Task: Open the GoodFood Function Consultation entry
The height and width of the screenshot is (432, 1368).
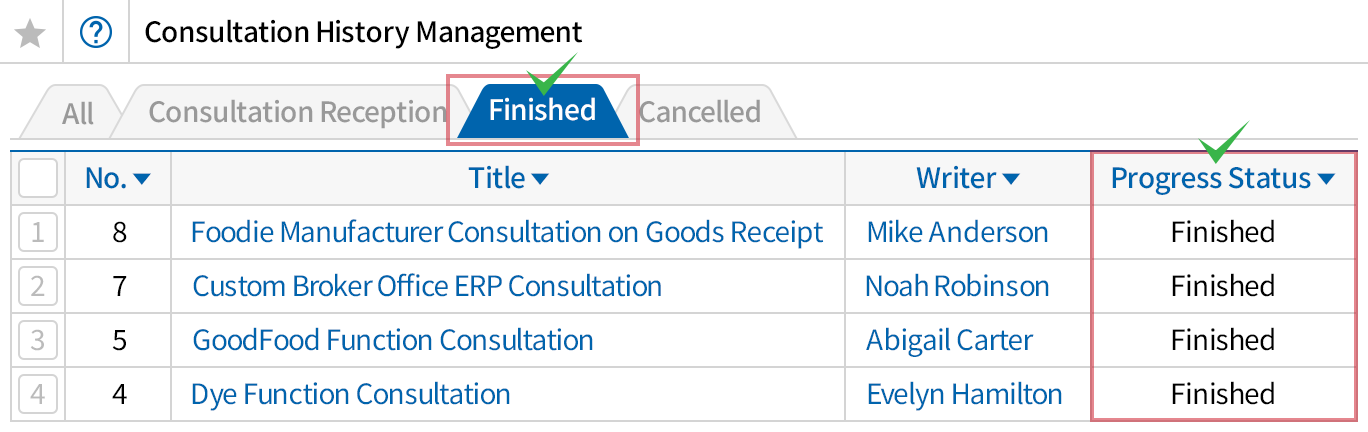Action: point(393,341)
